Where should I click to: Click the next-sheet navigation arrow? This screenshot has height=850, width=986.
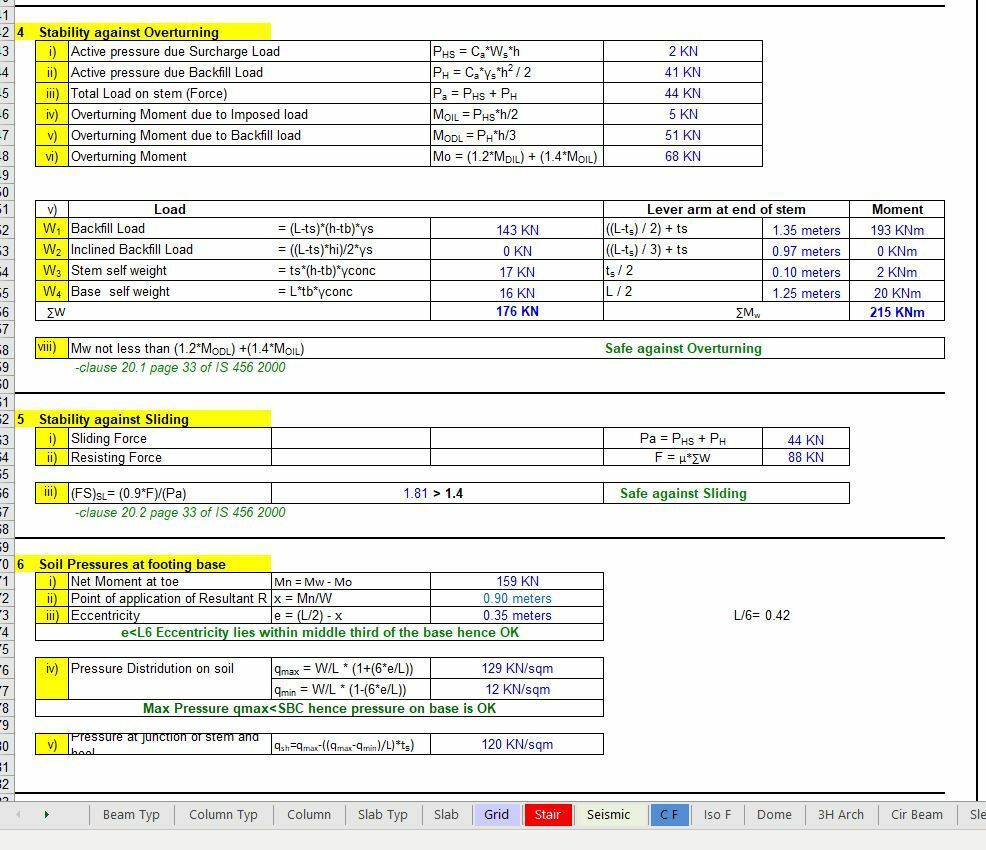47,815
